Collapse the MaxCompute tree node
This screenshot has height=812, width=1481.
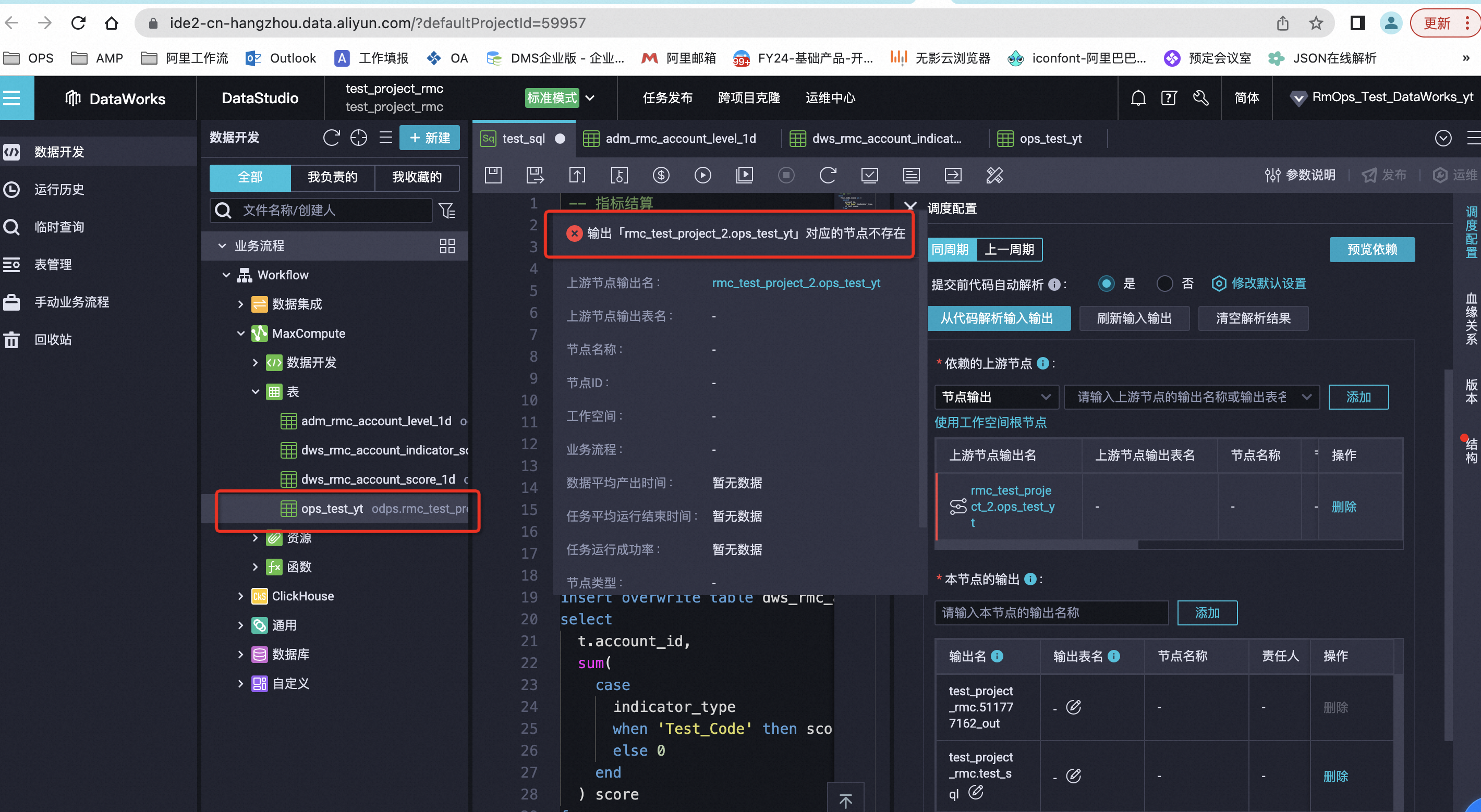(x=241, y=334)
